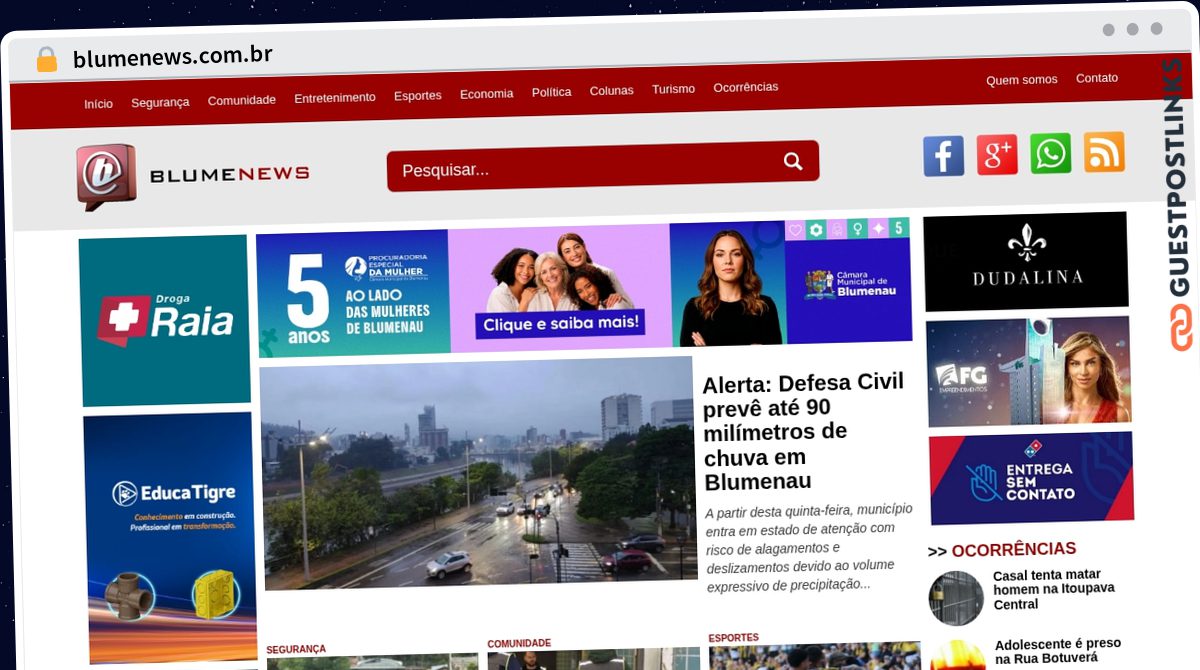Open the WhatsApp social icon
The height and width of the screenshot is (670, 1200).
[1051, 154]
